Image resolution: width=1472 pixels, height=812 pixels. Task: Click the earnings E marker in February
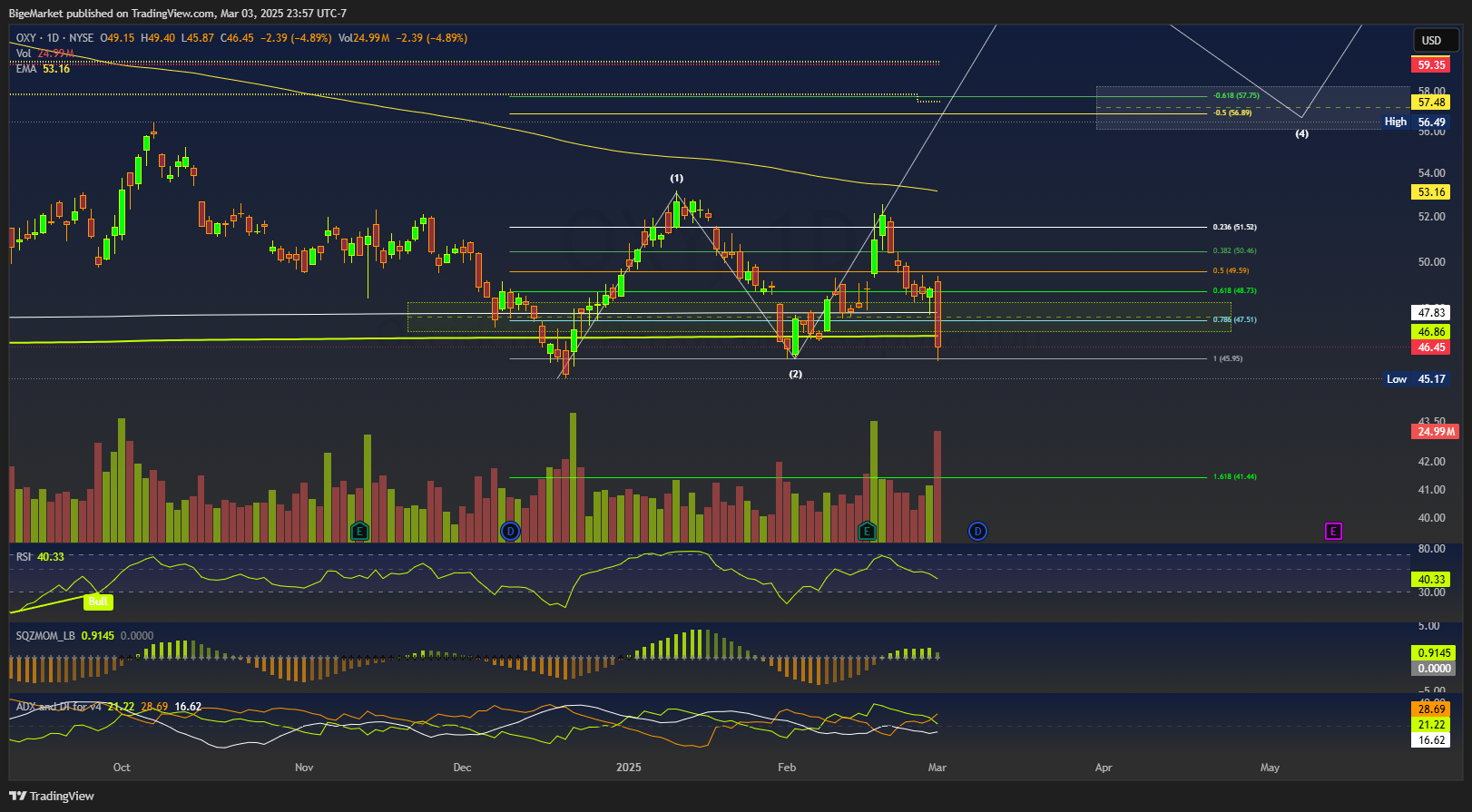(868, 531)
